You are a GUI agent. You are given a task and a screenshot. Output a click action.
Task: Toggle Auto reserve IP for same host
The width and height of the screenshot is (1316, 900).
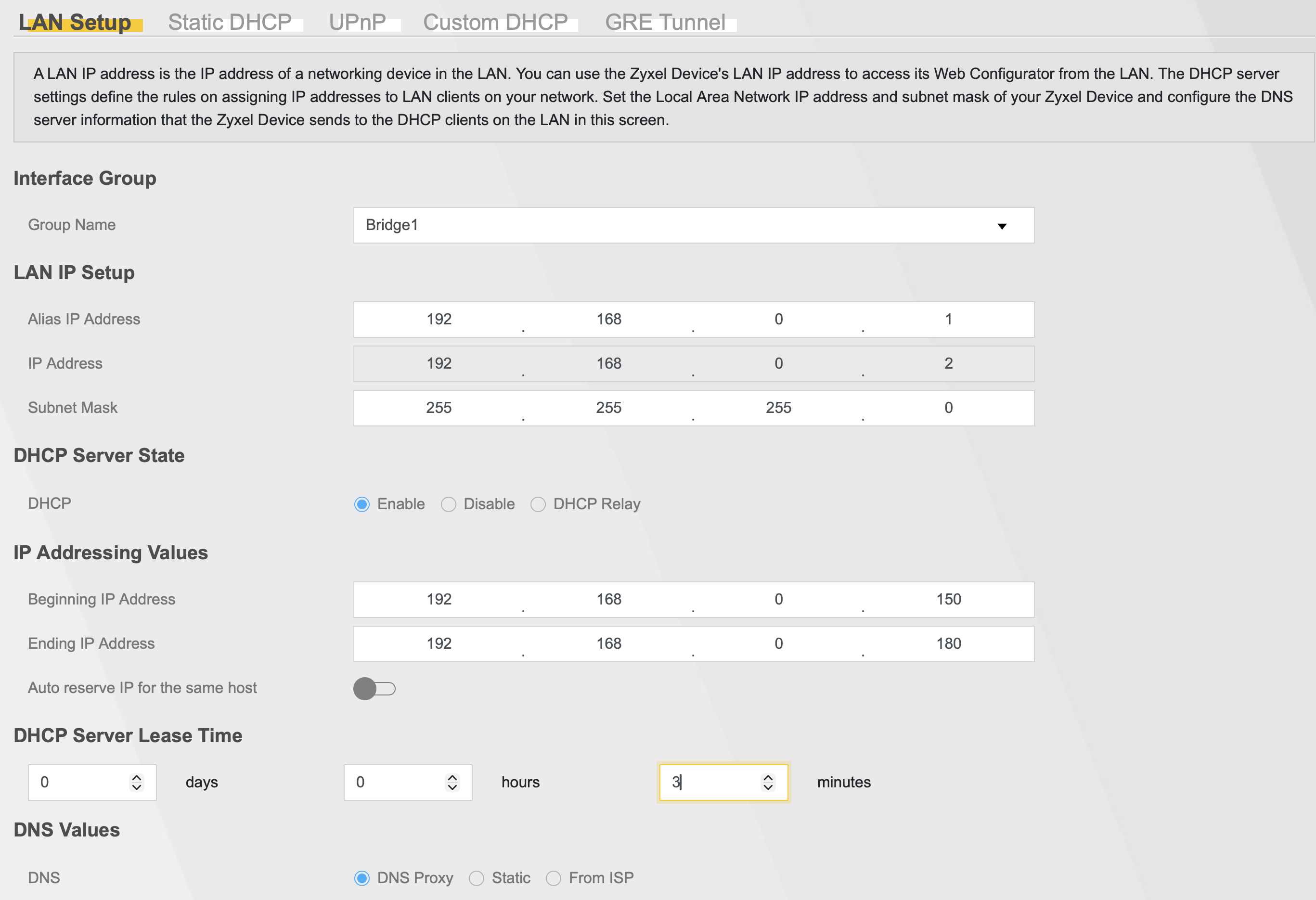(374, 688)
